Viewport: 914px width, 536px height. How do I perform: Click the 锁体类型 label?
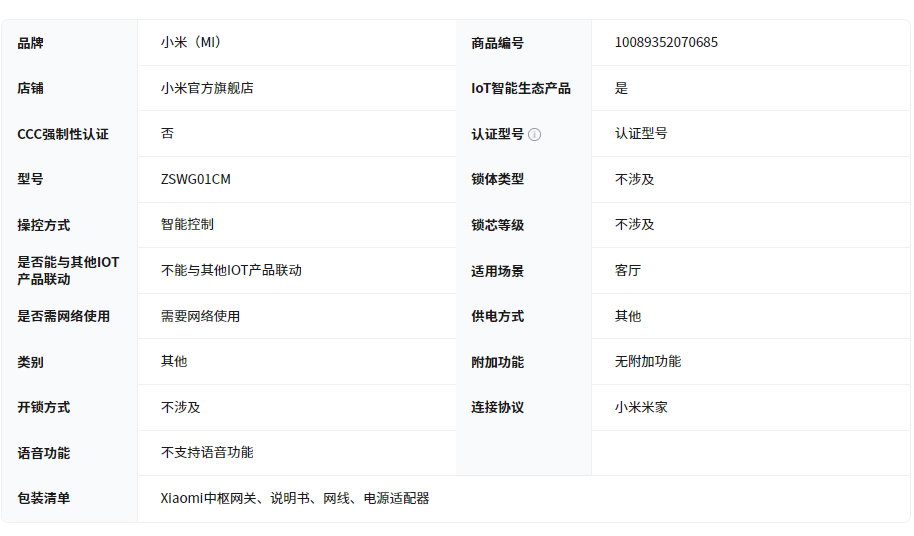pyautogui.click(x=498, y=179)
